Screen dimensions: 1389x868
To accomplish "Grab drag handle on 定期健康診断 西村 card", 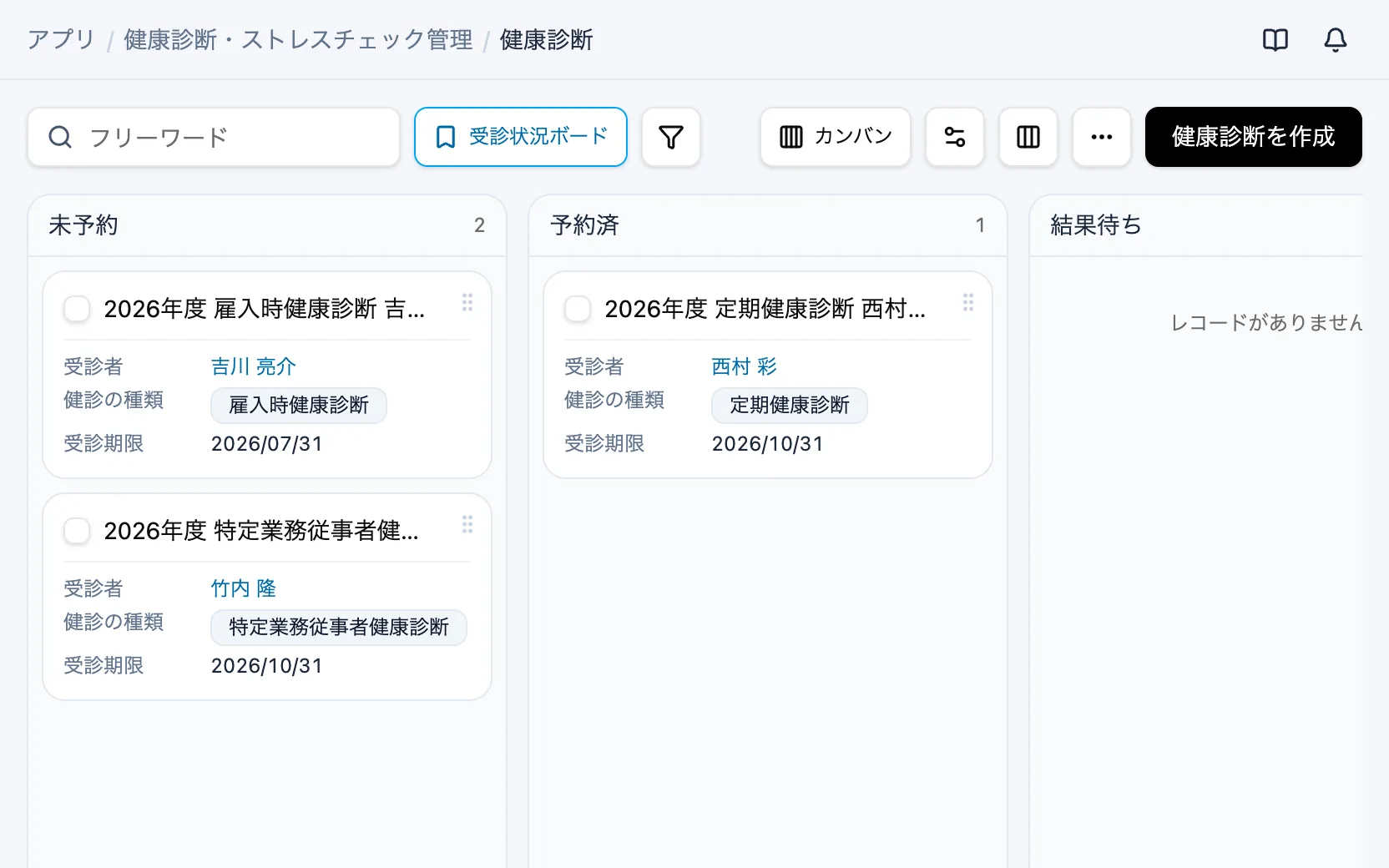I will point(968,302).
